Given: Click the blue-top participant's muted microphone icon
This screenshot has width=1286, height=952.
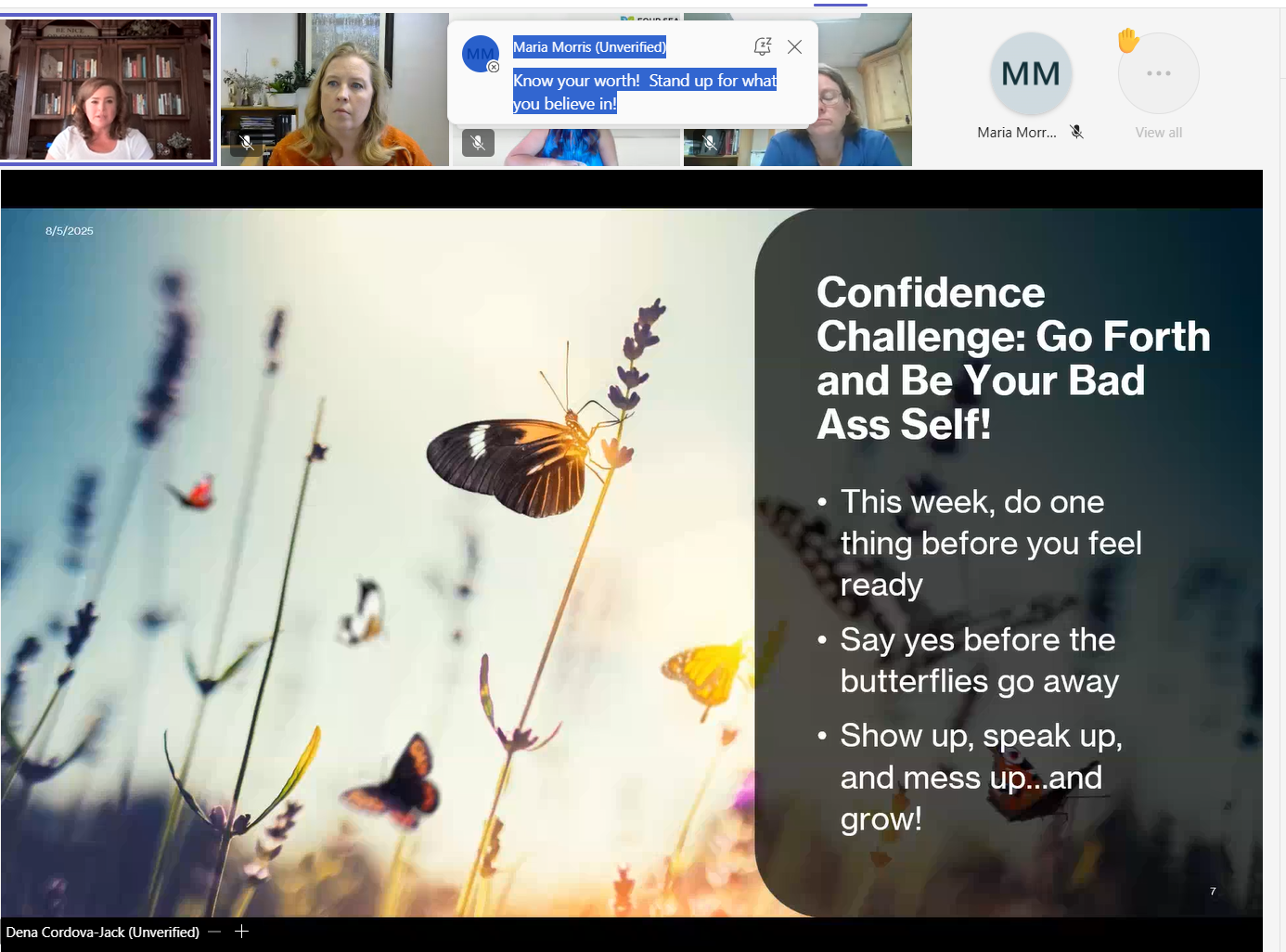Looking at the screenshot, I should 478,143.
